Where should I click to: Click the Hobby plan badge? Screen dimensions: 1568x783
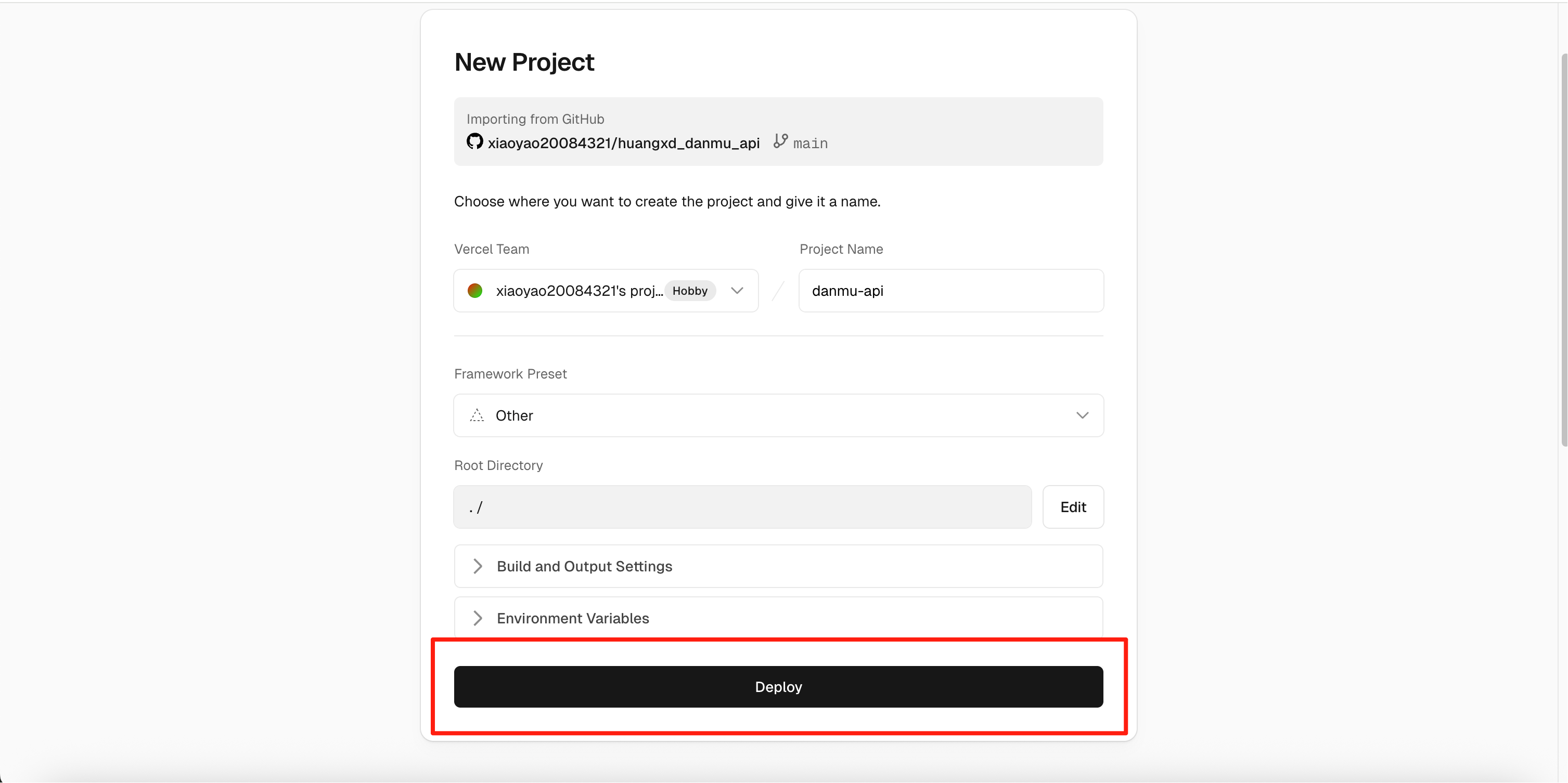pos(690,291)
